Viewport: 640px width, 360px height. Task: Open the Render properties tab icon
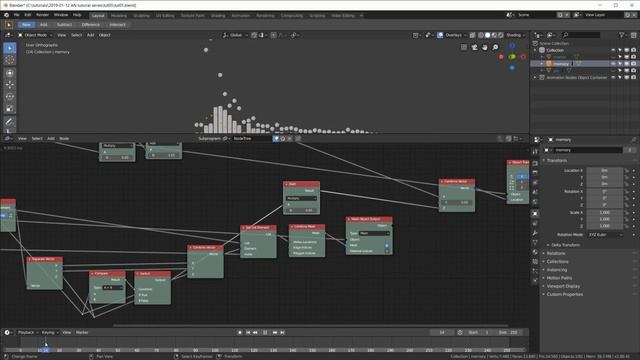pos(535,163)
